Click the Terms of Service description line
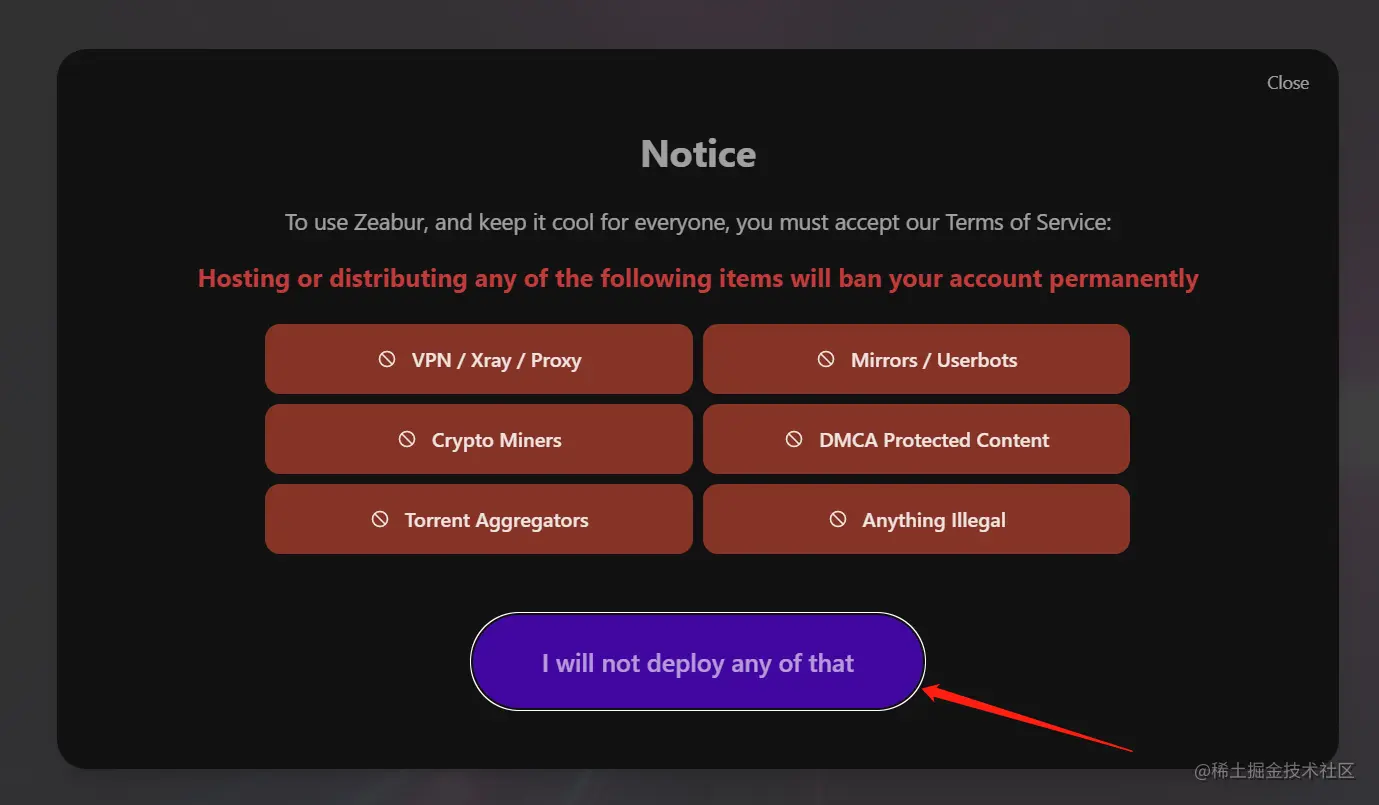 [698, 222]
